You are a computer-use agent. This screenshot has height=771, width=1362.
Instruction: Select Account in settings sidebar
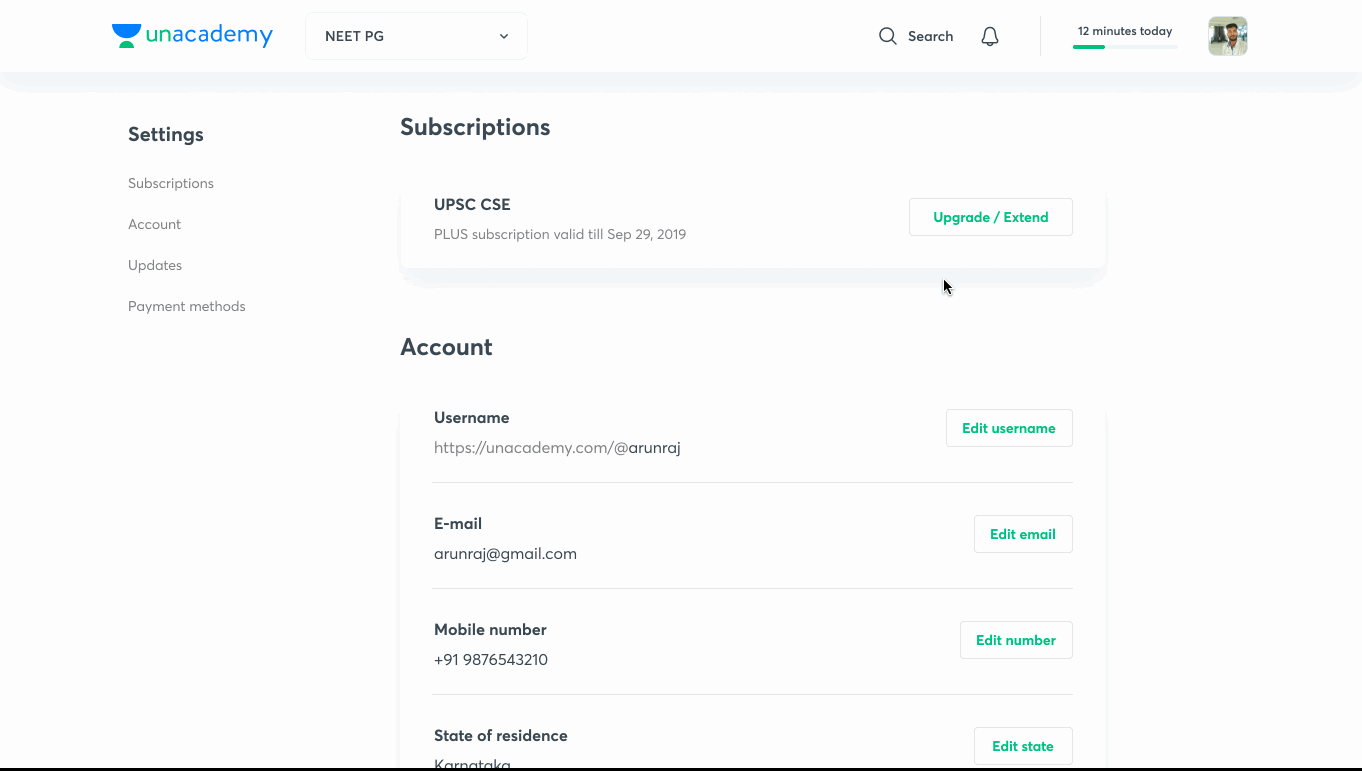tap(154, 224)
